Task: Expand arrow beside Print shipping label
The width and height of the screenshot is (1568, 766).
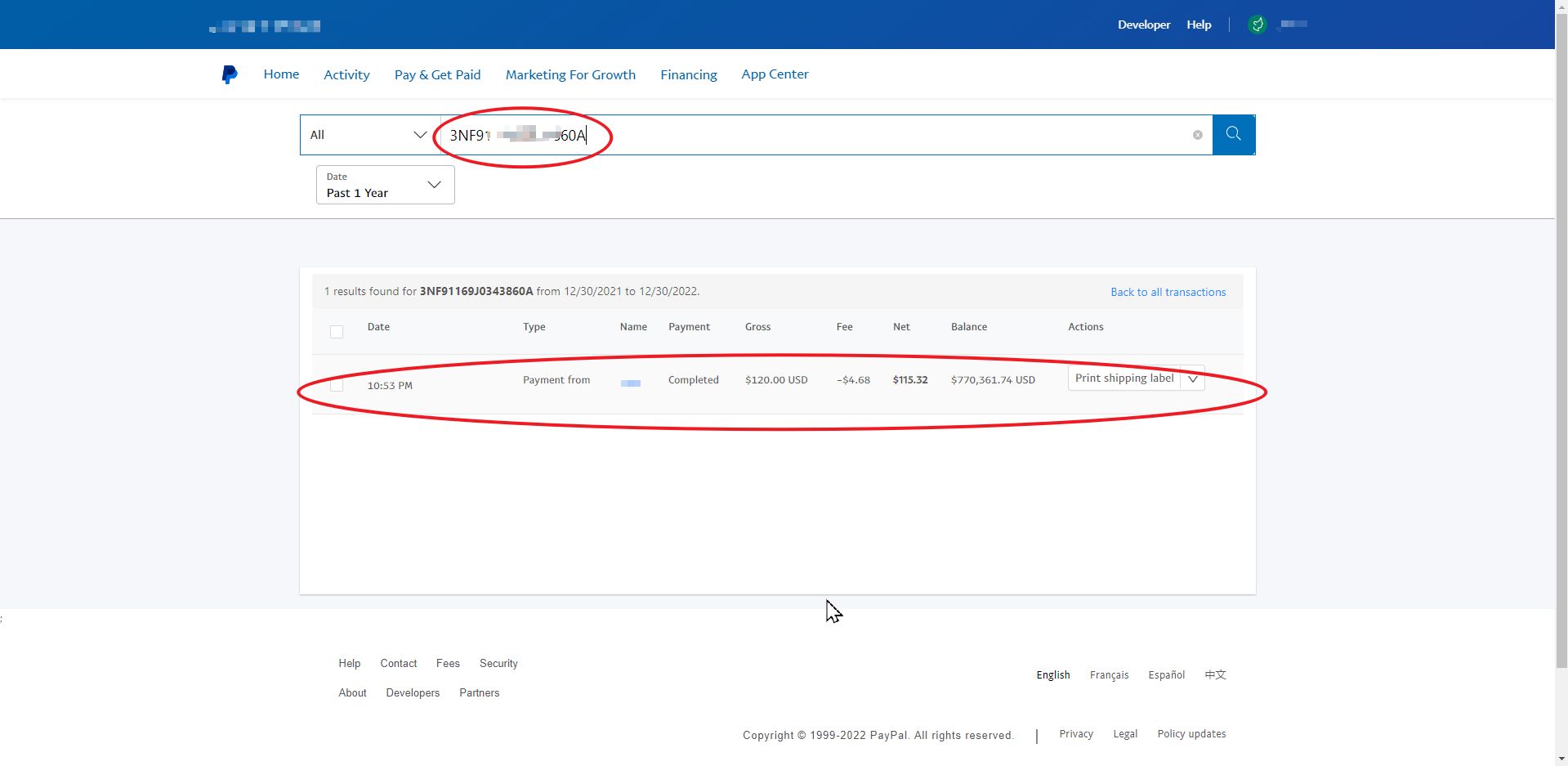Action: pyautogui.click(x=1193, y=379)
